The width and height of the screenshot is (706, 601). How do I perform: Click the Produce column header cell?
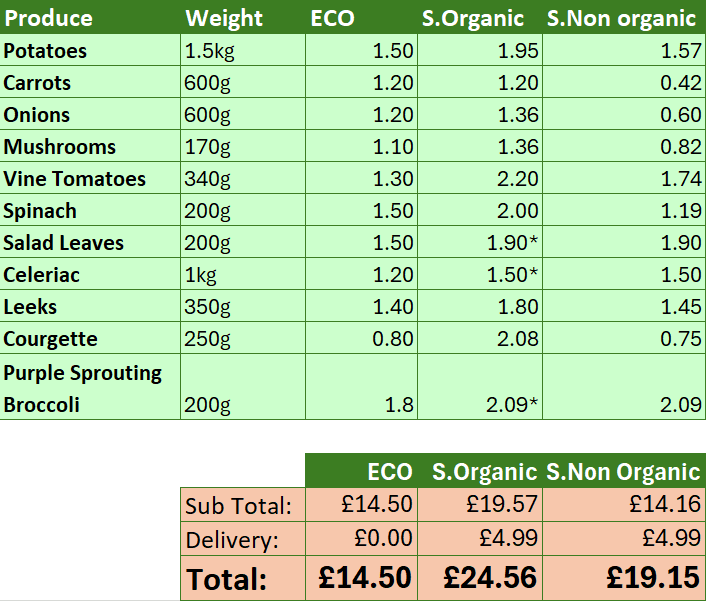pos(90,18)
